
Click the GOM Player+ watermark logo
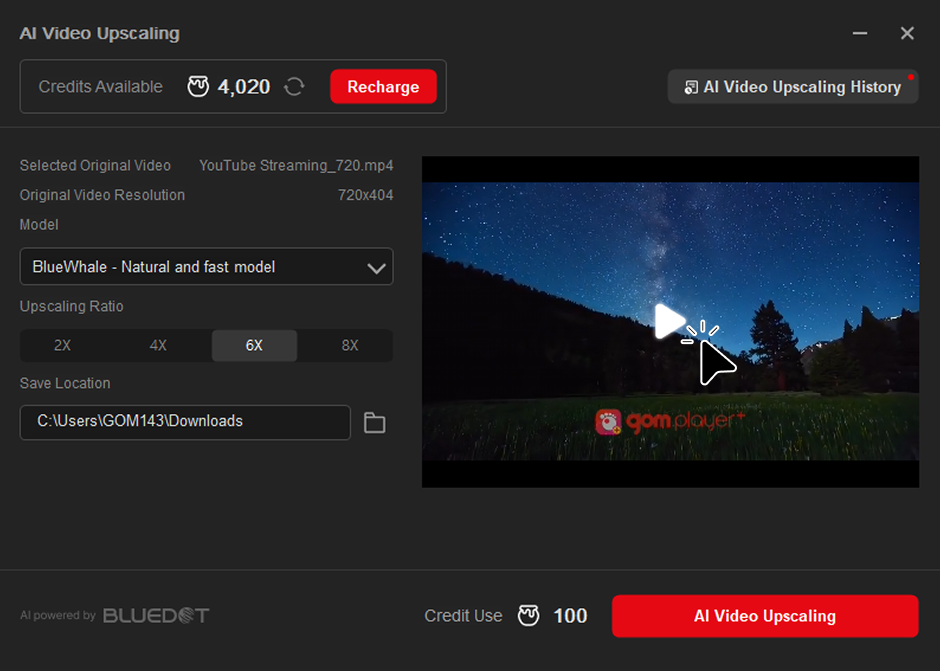pos(670,422)
